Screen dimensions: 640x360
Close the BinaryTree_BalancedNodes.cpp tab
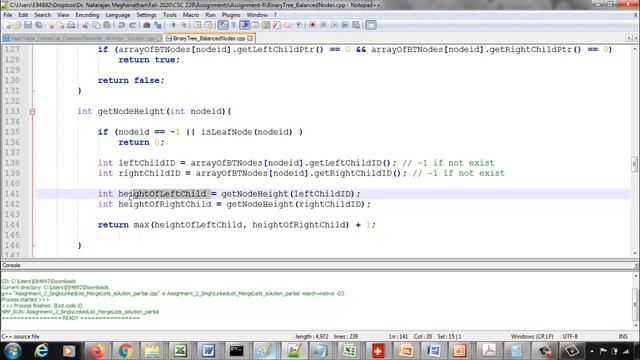[250, 38]
